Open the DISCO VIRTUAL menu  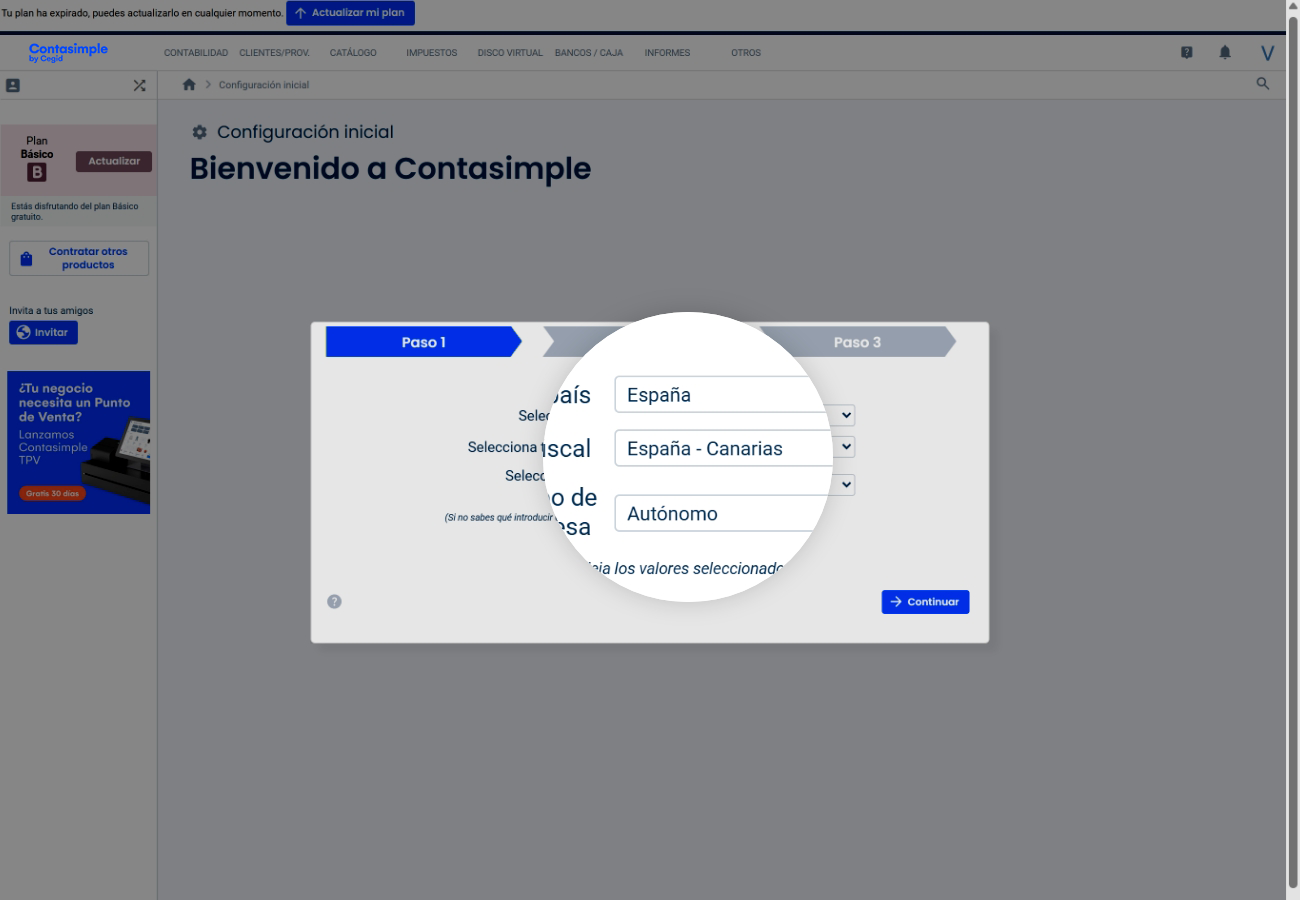click(510, 53)
